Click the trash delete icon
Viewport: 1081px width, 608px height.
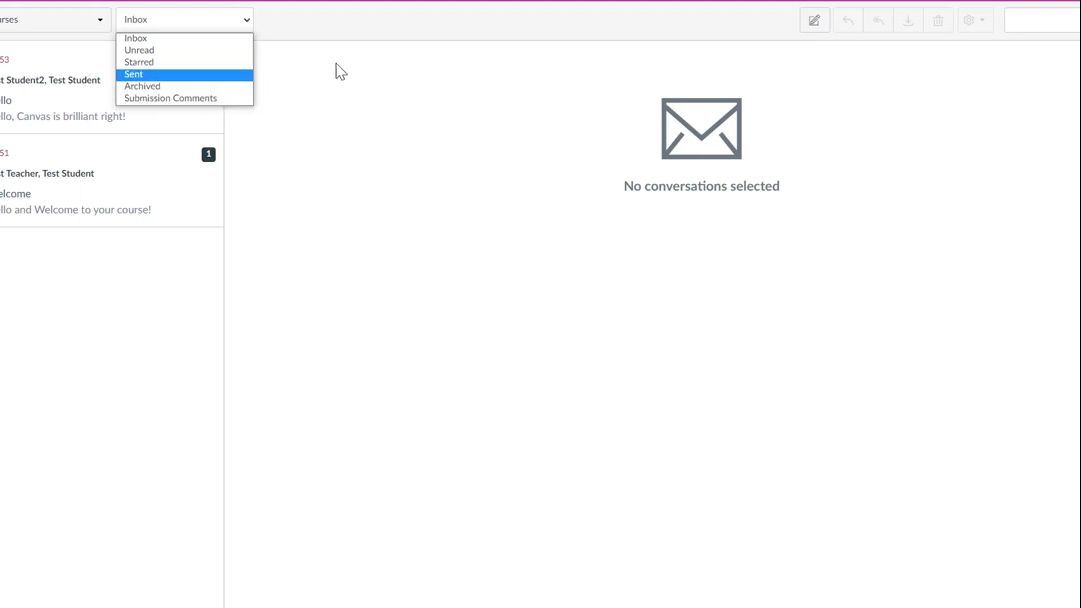click(x=938, y=20)
